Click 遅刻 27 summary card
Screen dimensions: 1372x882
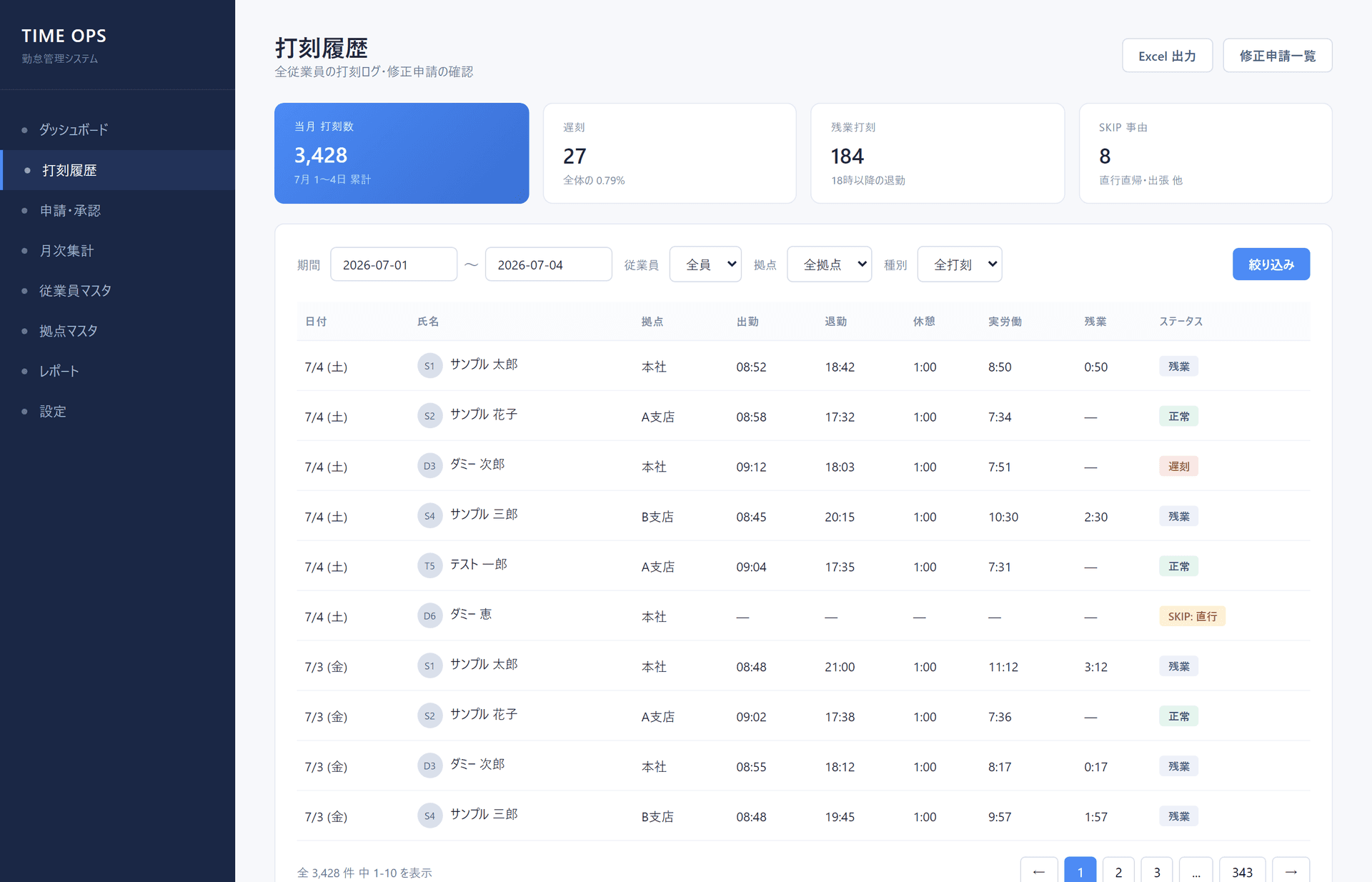coord(670,153)
